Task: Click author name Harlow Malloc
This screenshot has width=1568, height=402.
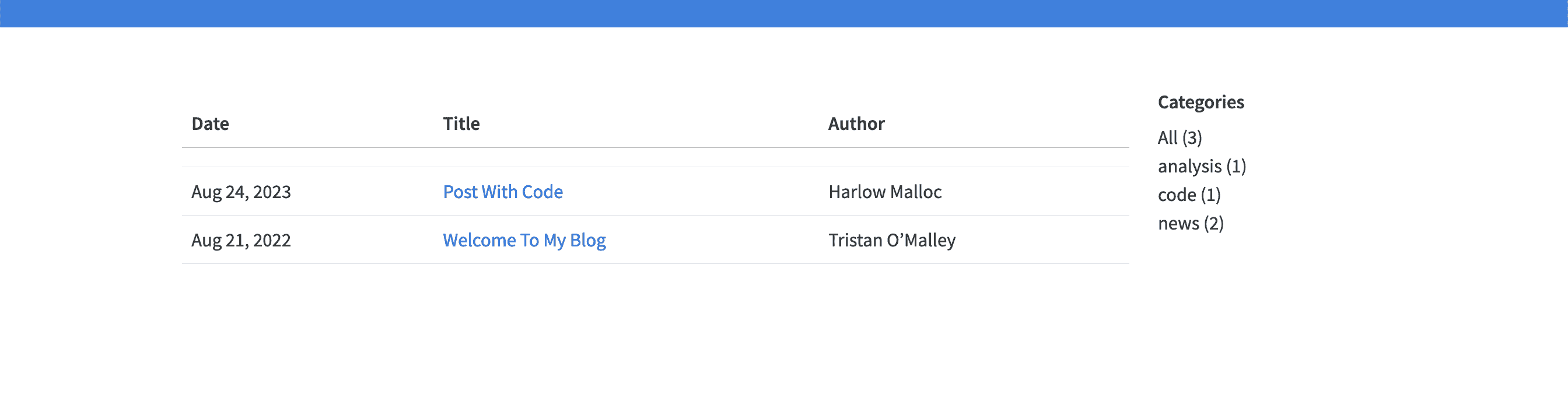Action: pyautogui.click(x=884, y=192)
